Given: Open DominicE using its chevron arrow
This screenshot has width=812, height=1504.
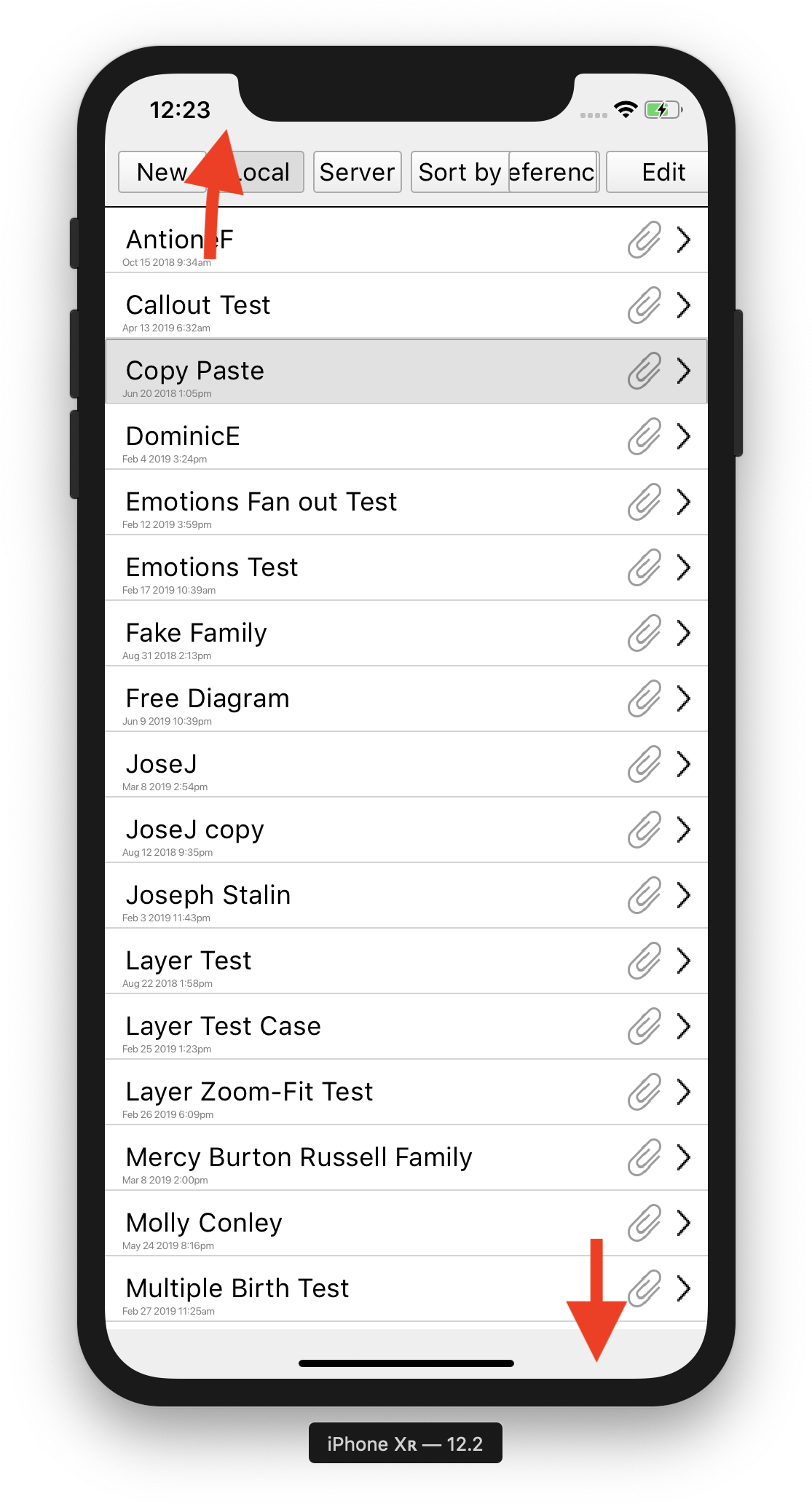Looking at the screenshot, I should (x=683, y=436).
